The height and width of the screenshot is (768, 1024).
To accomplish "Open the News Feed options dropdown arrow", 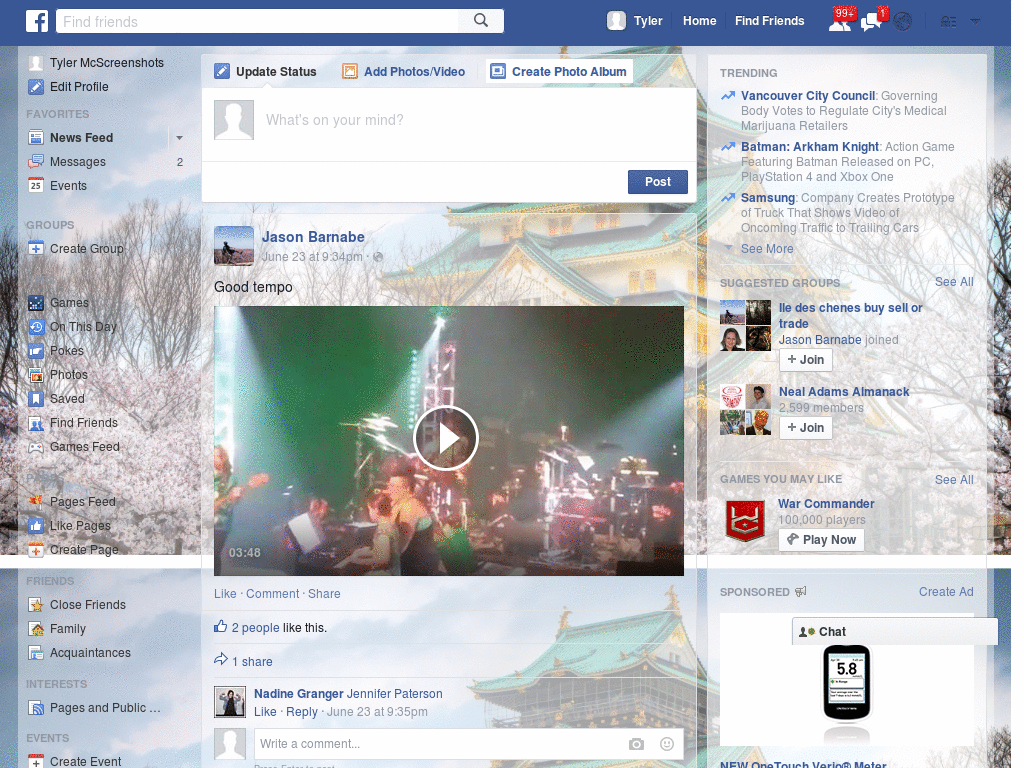I will tap(178, 137).
